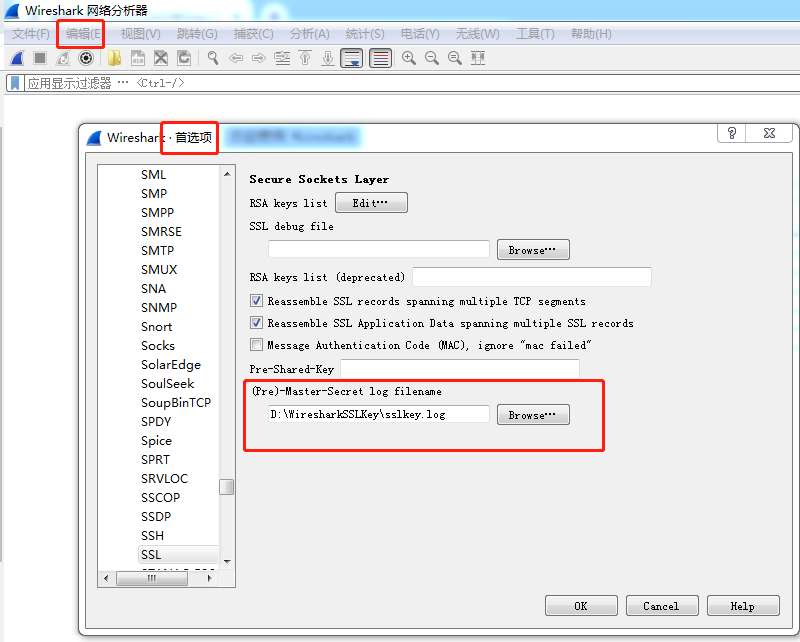This screenshot has height=642, width=800.
Task: Cancel the preferences dialog
Action: point(662,606)
